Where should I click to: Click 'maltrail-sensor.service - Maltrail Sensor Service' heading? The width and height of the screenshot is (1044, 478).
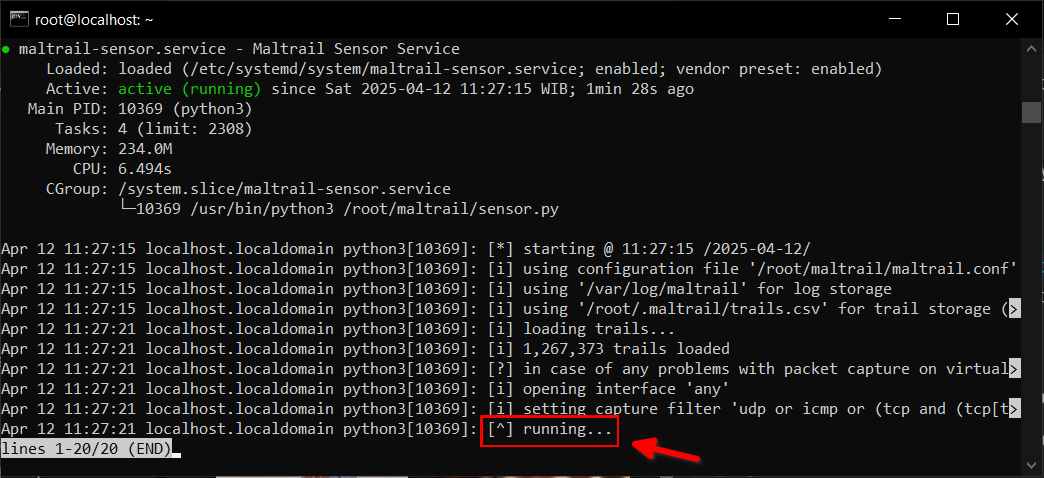tap(239, 49)
